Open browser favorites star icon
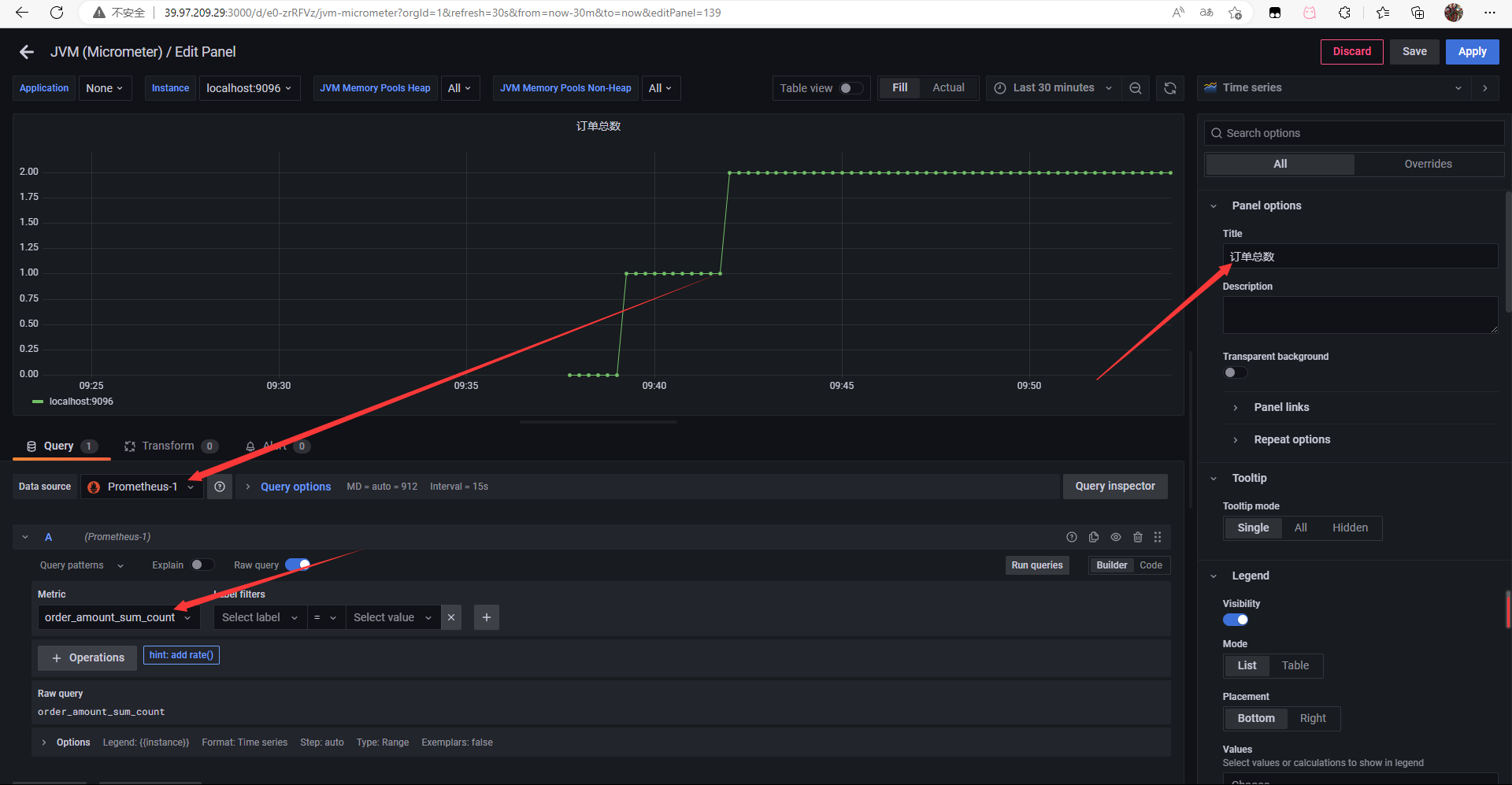 (1383, 13)
